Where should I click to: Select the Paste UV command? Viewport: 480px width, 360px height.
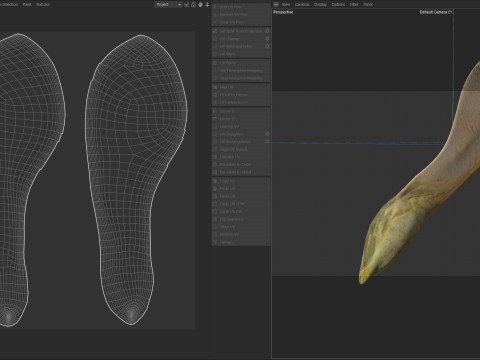click(x=241, y=189)
